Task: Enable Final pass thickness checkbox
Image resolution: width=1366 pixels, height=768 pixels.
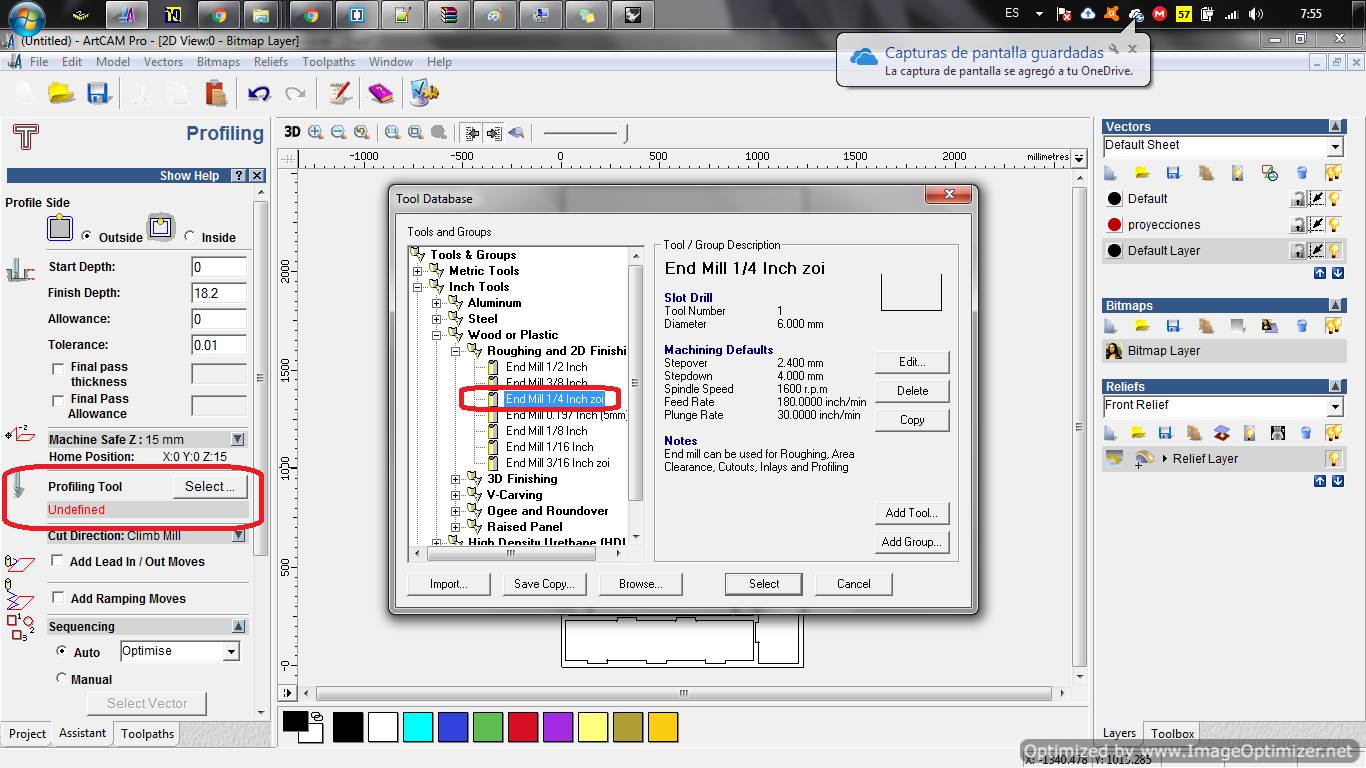Action: tap(58, 368)
